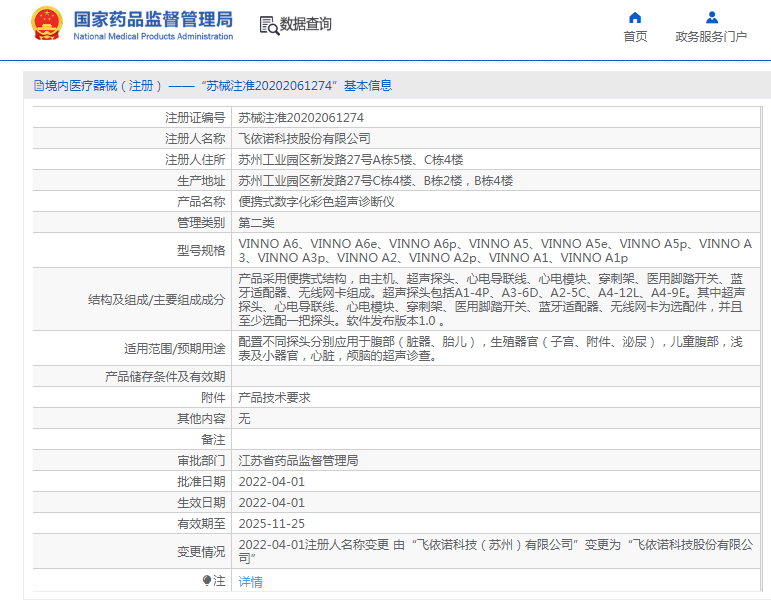
Task: Click the 型号规格 row label
Action: pyautogui.click(x=201, y=251)
